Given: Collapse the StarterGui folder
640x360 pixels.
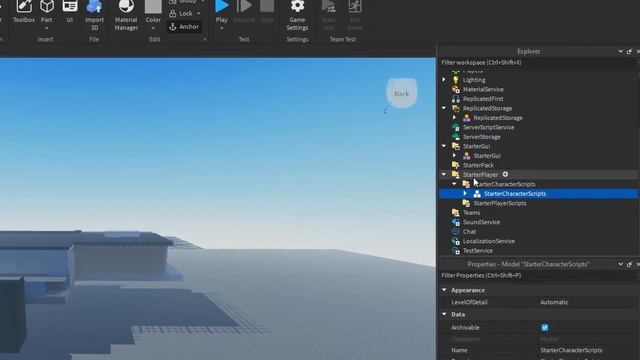Looking at the screenshot, I should [444, 146].
